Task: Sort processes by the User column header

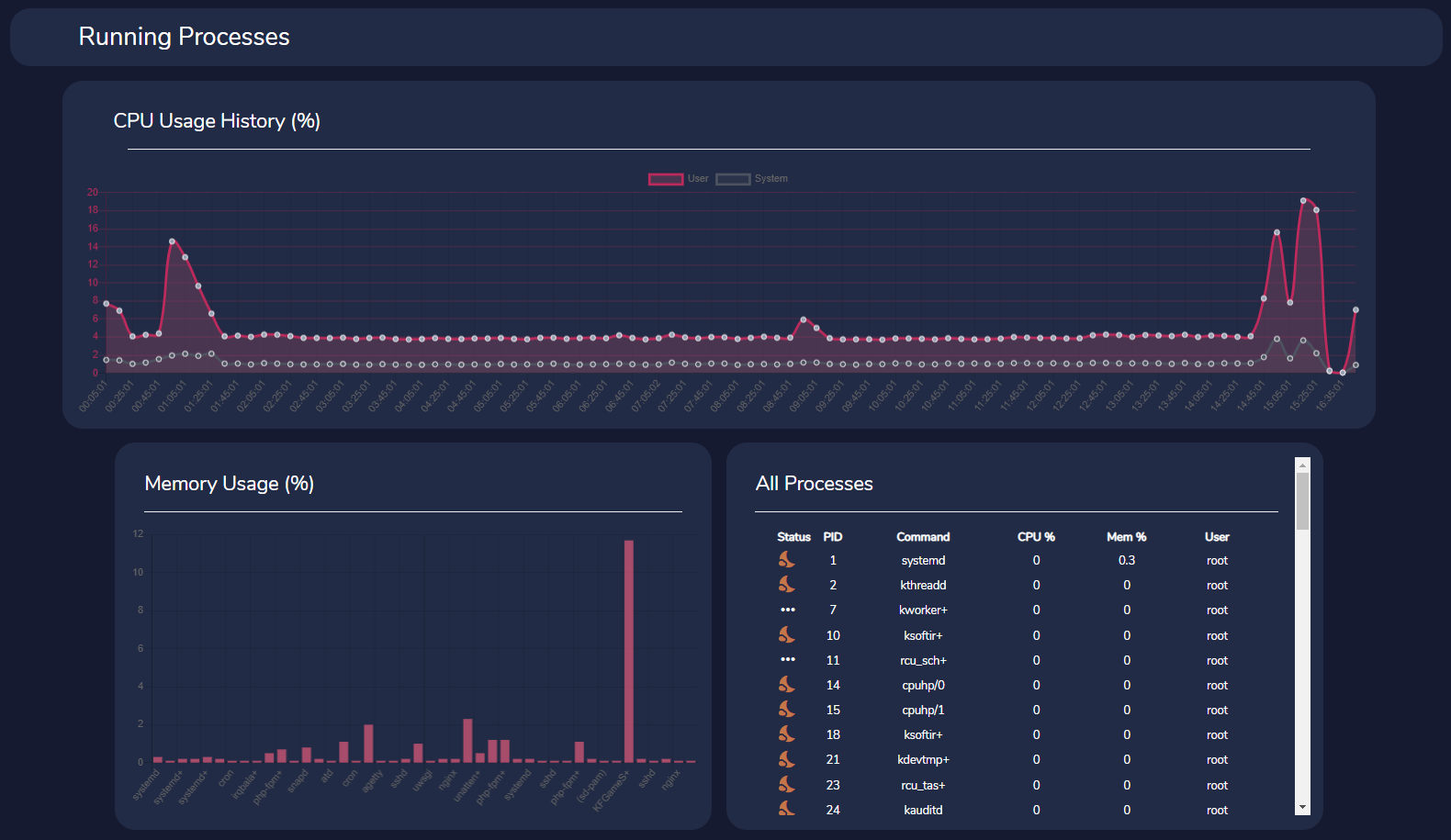Action: (1217, 537)
